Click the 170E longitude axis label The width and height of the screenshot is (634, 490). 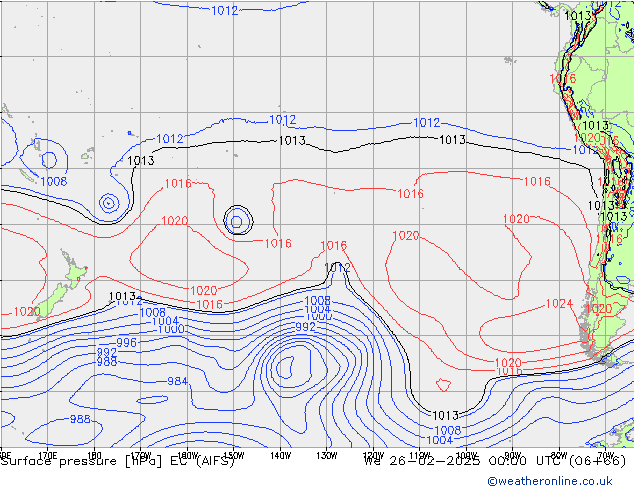click(47, 456)
